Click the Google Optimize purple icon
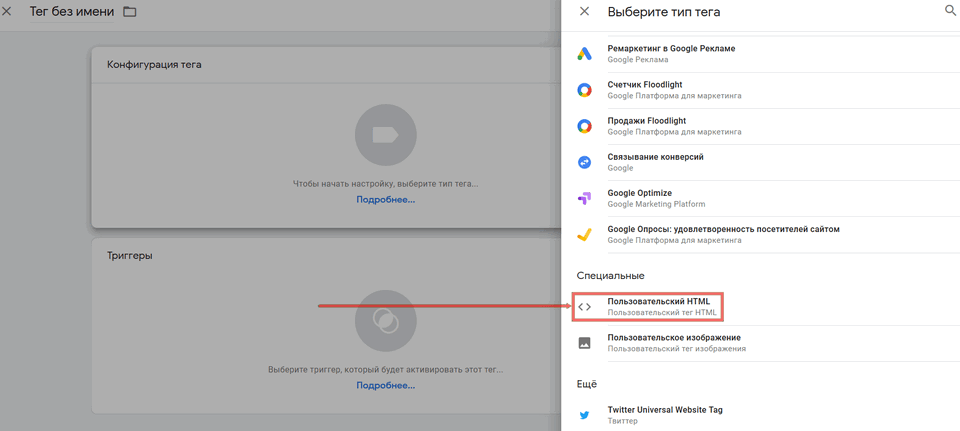 point(584,198)
